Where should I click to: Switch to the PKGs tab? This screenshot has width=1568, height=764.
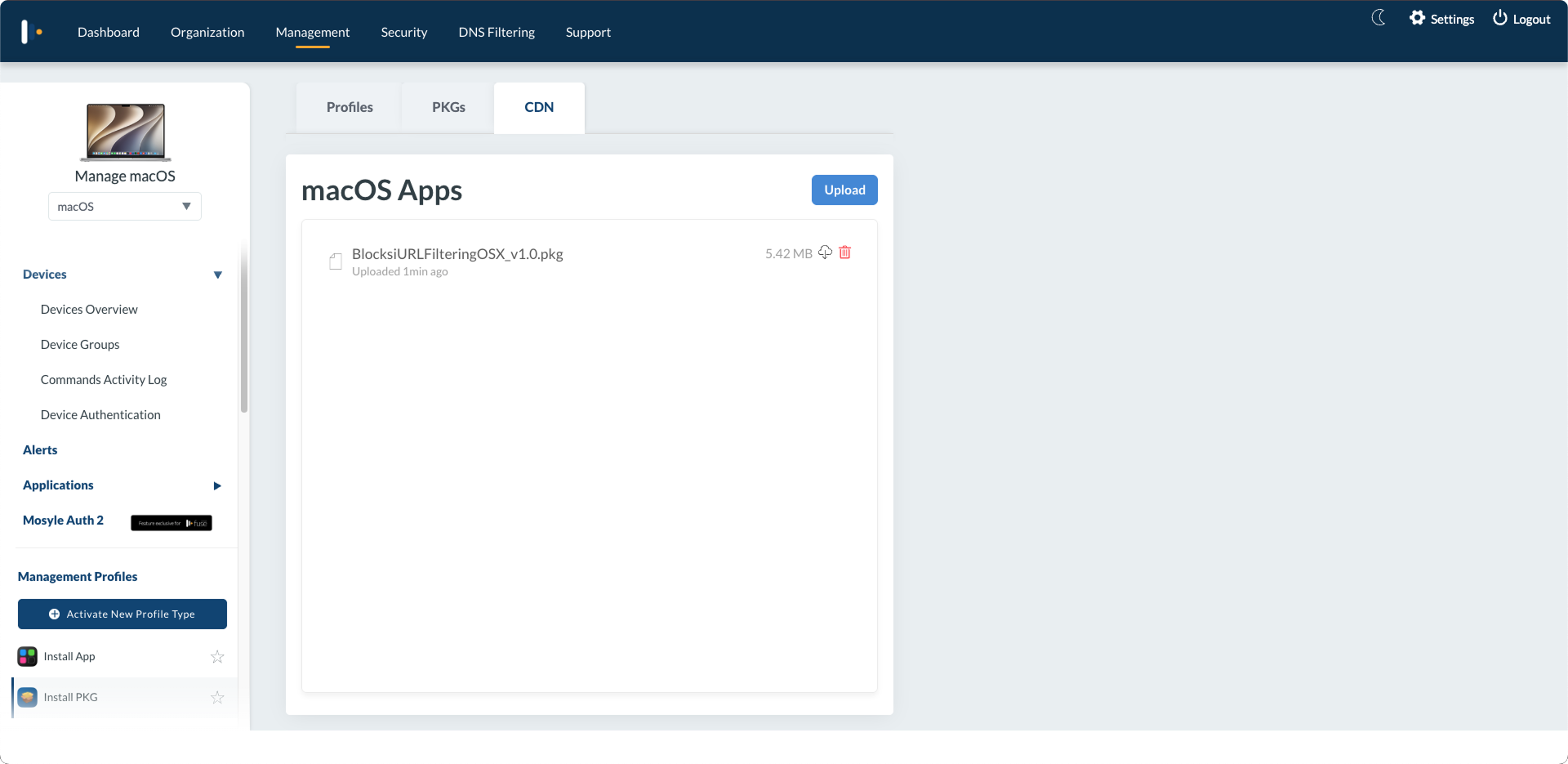(x=448, y=107)
